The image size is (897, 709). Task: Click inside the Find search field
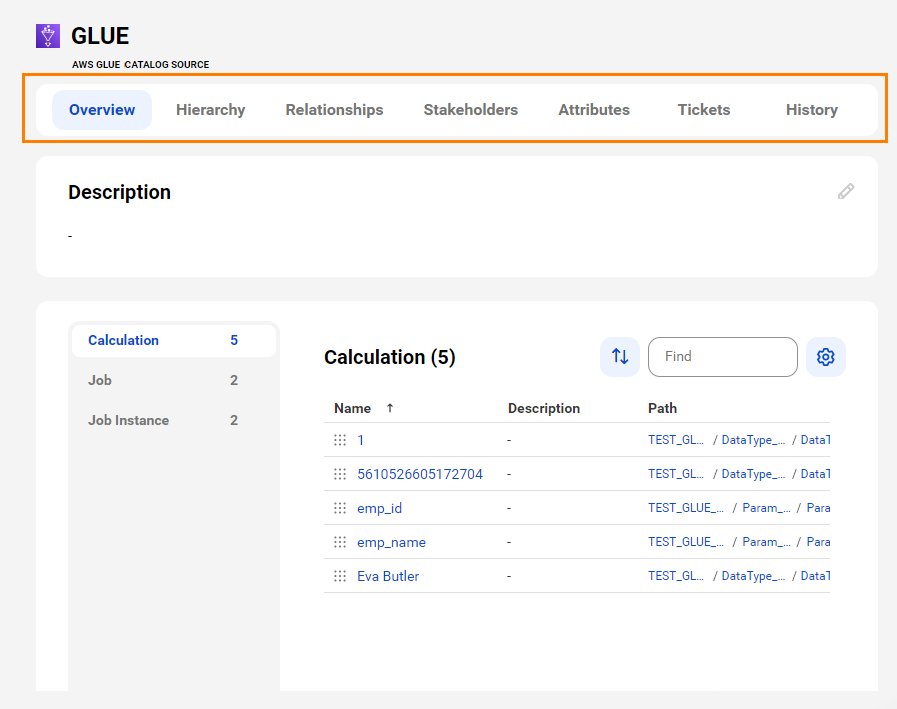click(x=723, y=357)
